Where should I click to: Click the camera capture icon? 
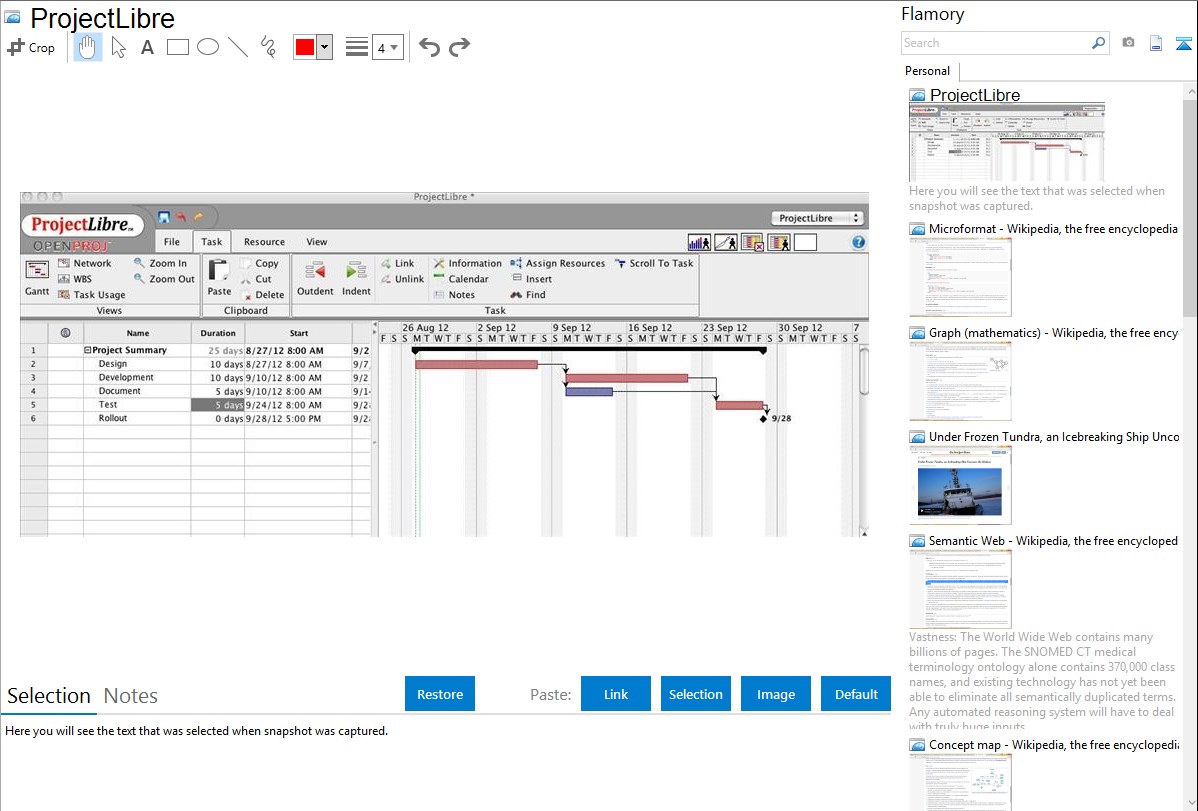pyautogui.click(x=1128, y=43)
